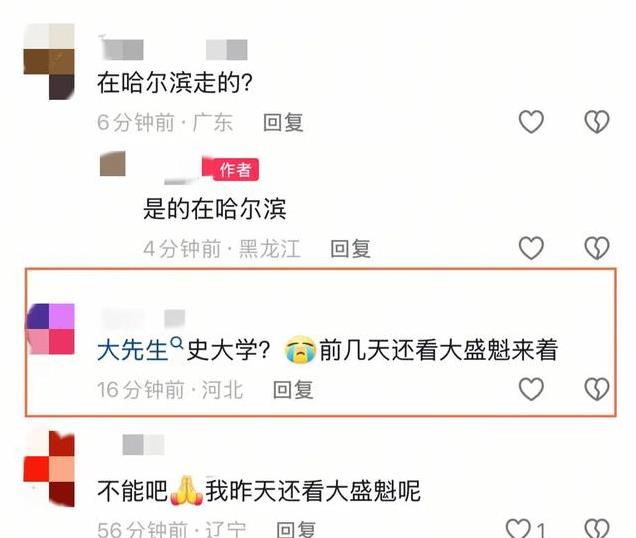Tap the comment text 是的在哈尔滨
636x538 pixels.
(x=215, y=209)
